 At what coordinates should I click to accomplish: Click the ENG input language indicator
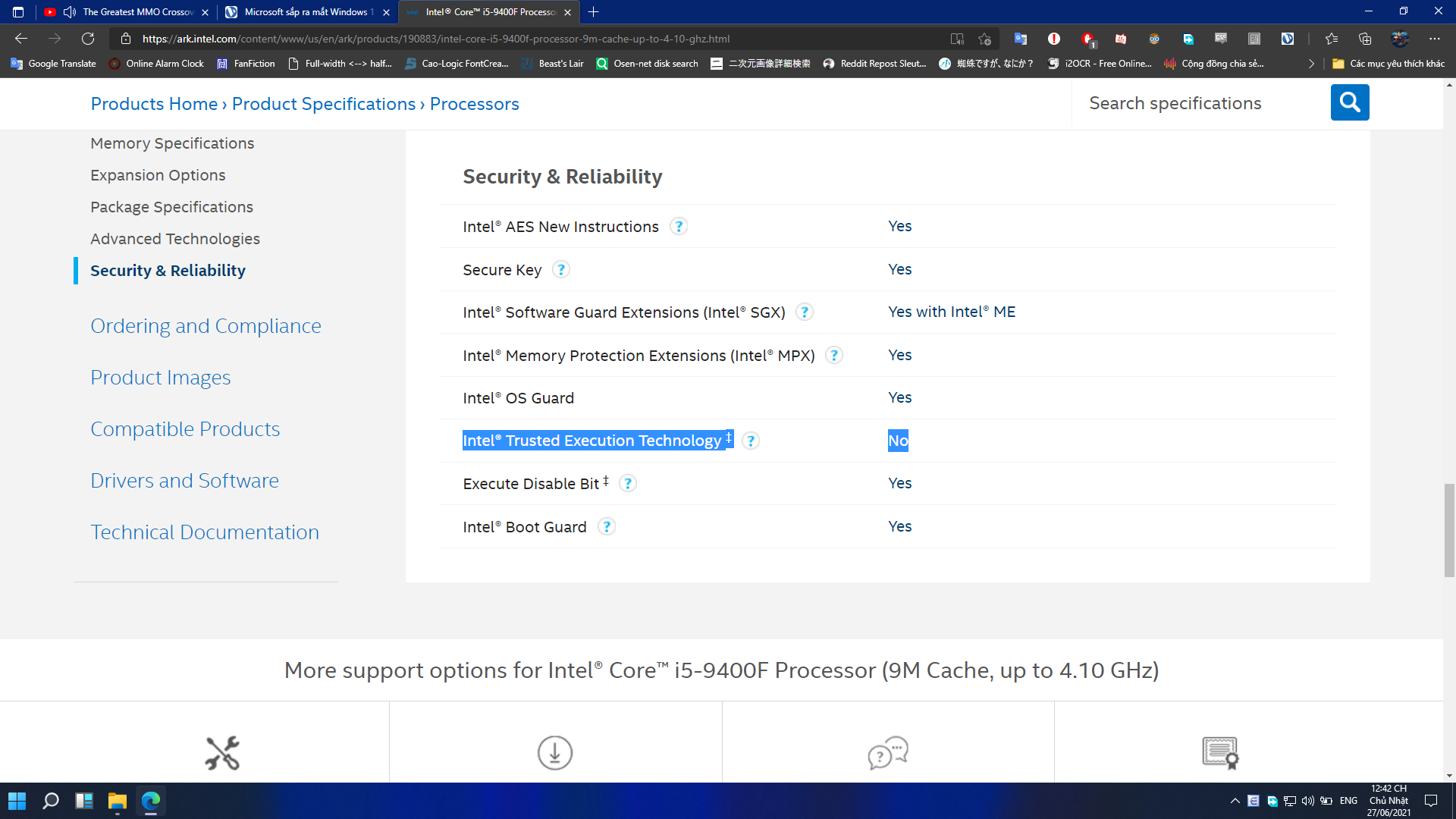1348,801
